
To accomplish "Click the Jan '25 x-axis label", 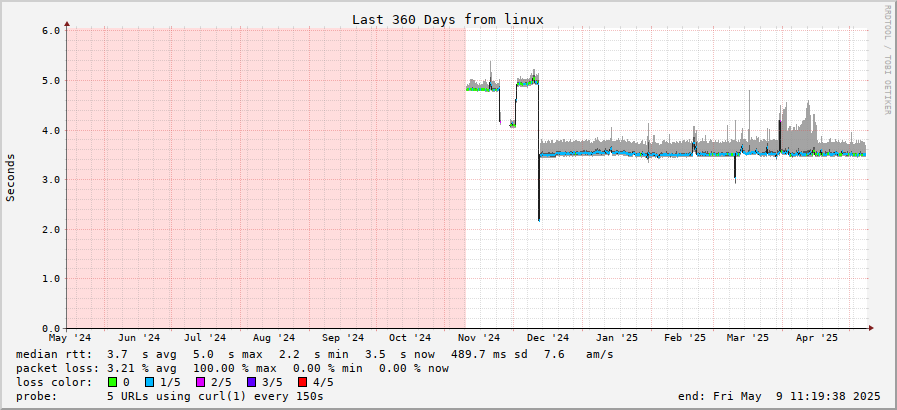I will point(617,338).
